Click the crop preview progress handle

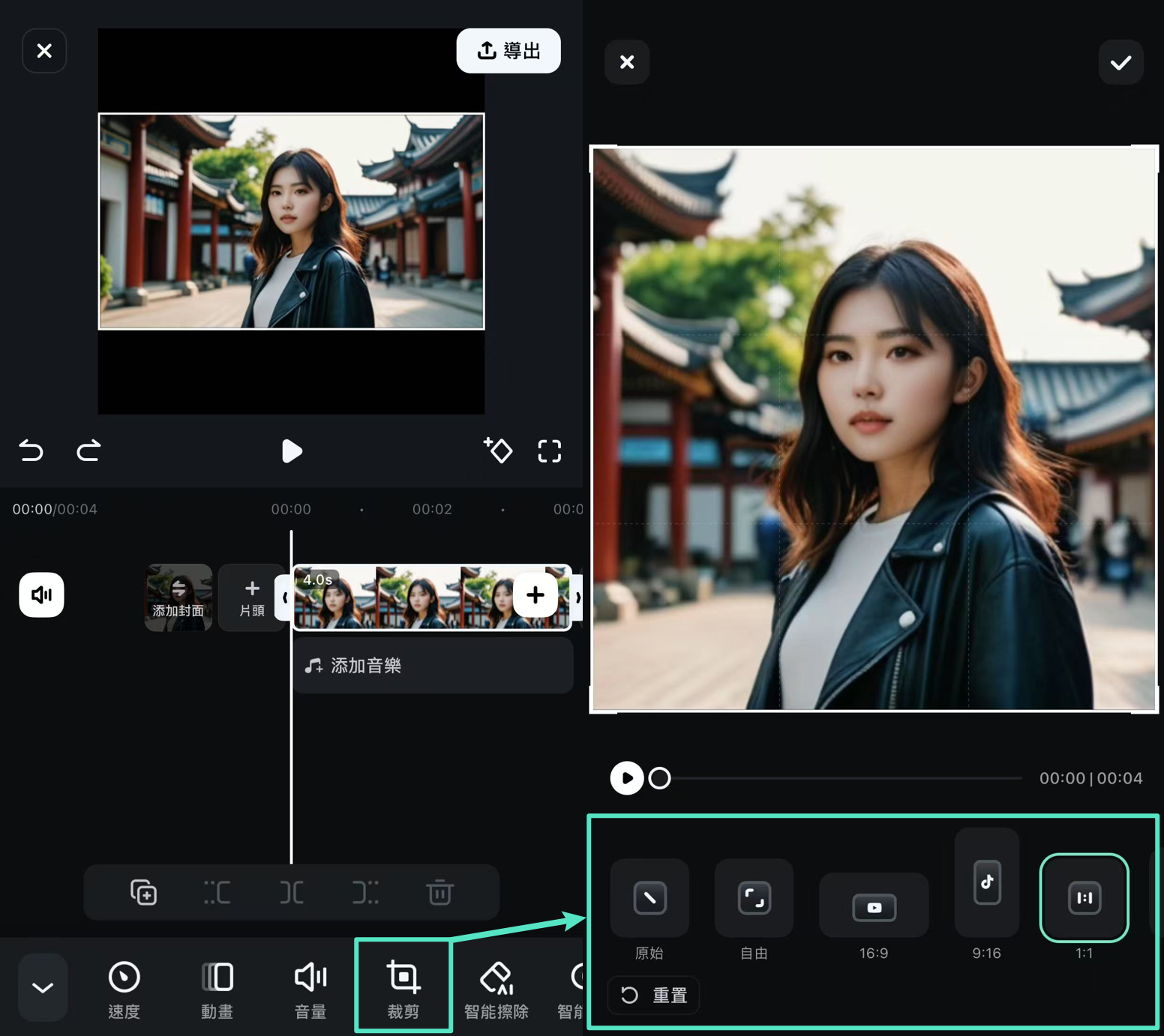pos(659,778)
